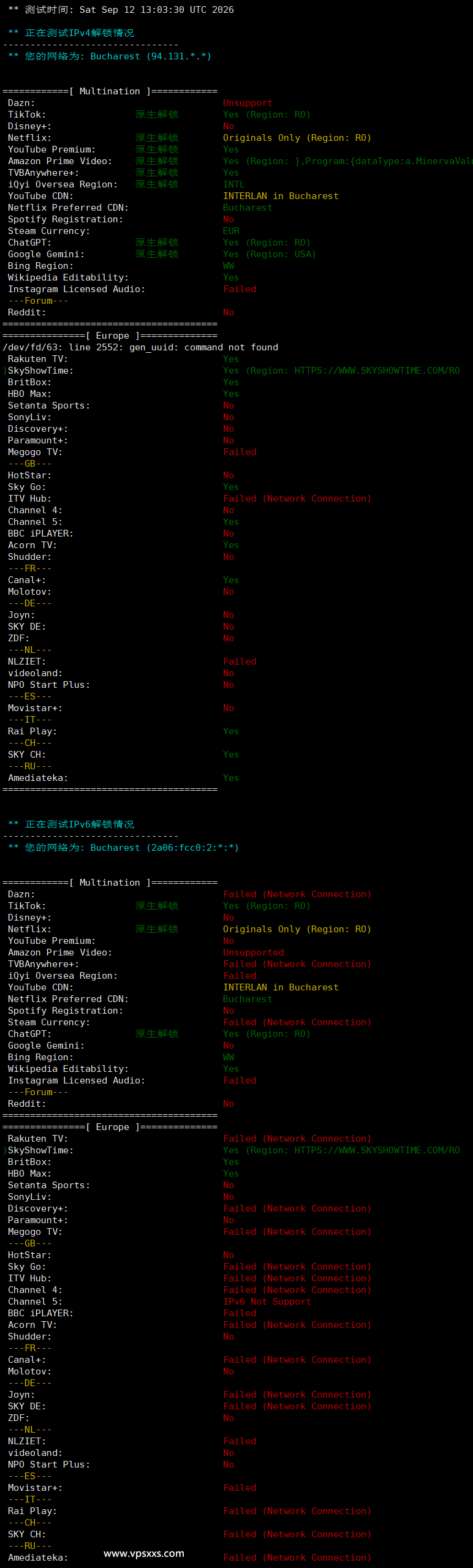Click the '---NL---' marker in IPv6 results
The image size is (473, 1568).
point(29,1430)
